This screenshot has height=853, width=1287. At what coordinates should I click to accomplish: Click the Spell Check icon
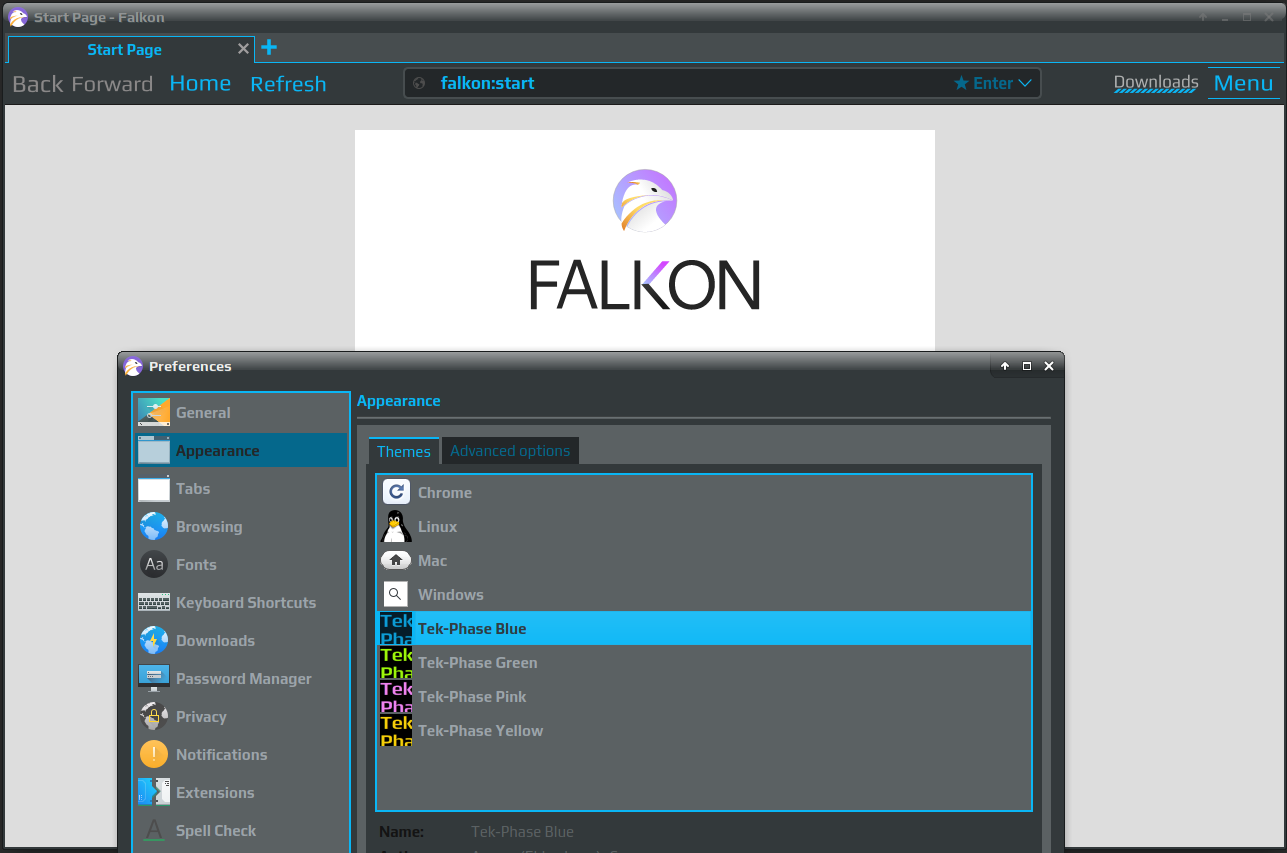click(154, 830)
